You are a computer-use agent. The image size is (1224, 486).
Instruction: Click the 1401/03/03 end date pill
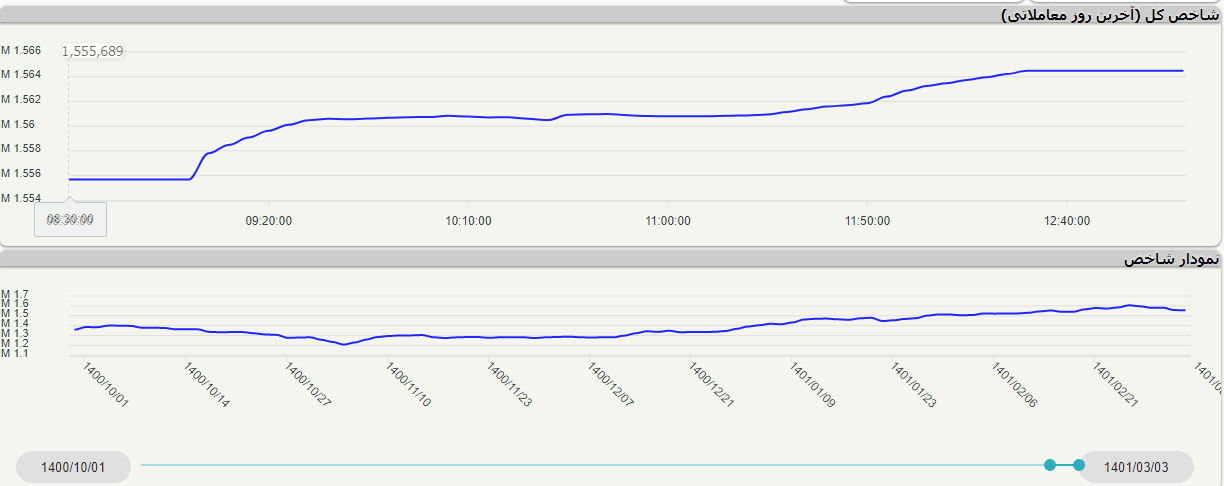click(x=1137, y=467)
